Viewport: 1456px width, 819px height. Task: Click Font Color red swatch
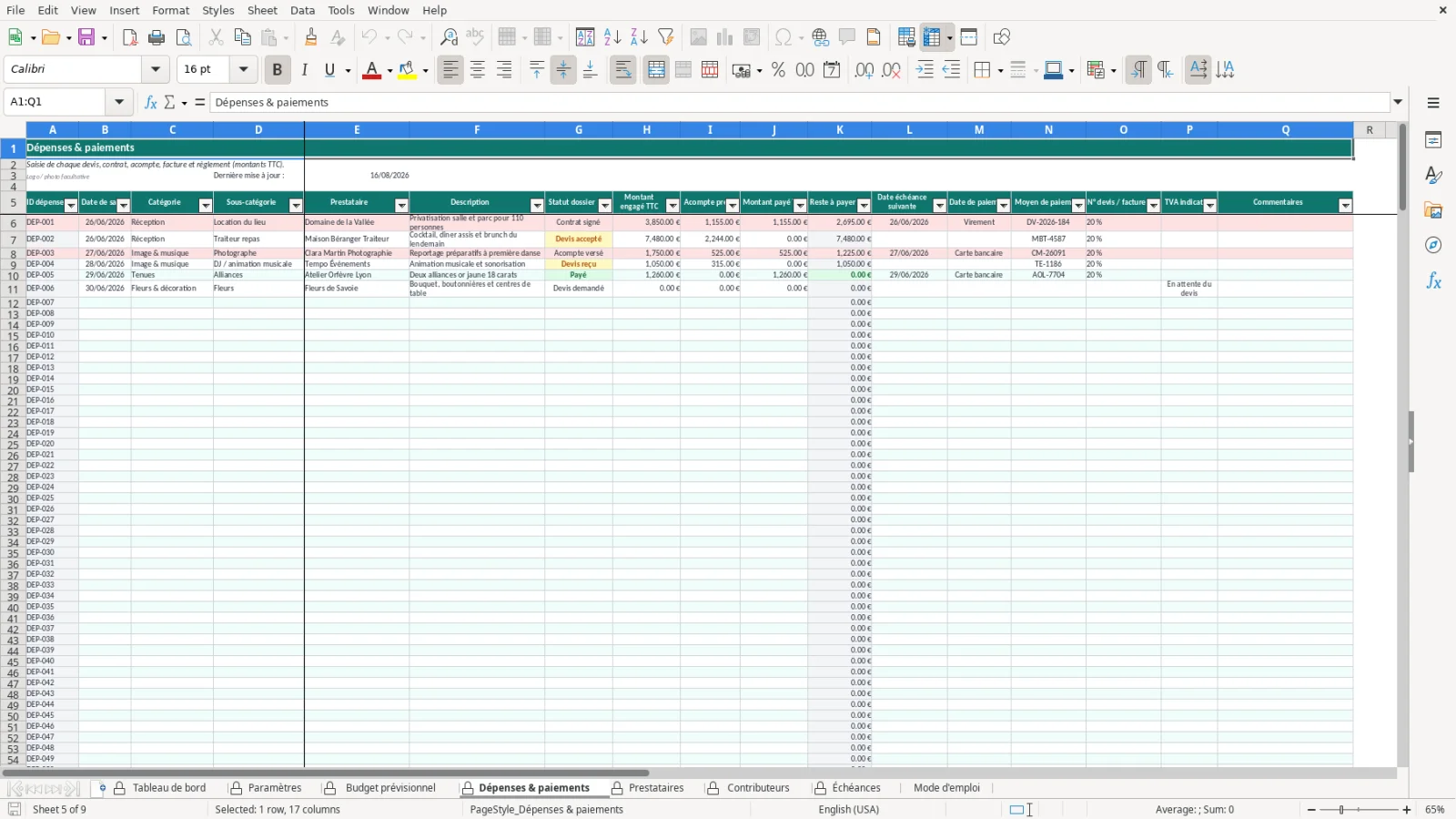pos(371,70)
